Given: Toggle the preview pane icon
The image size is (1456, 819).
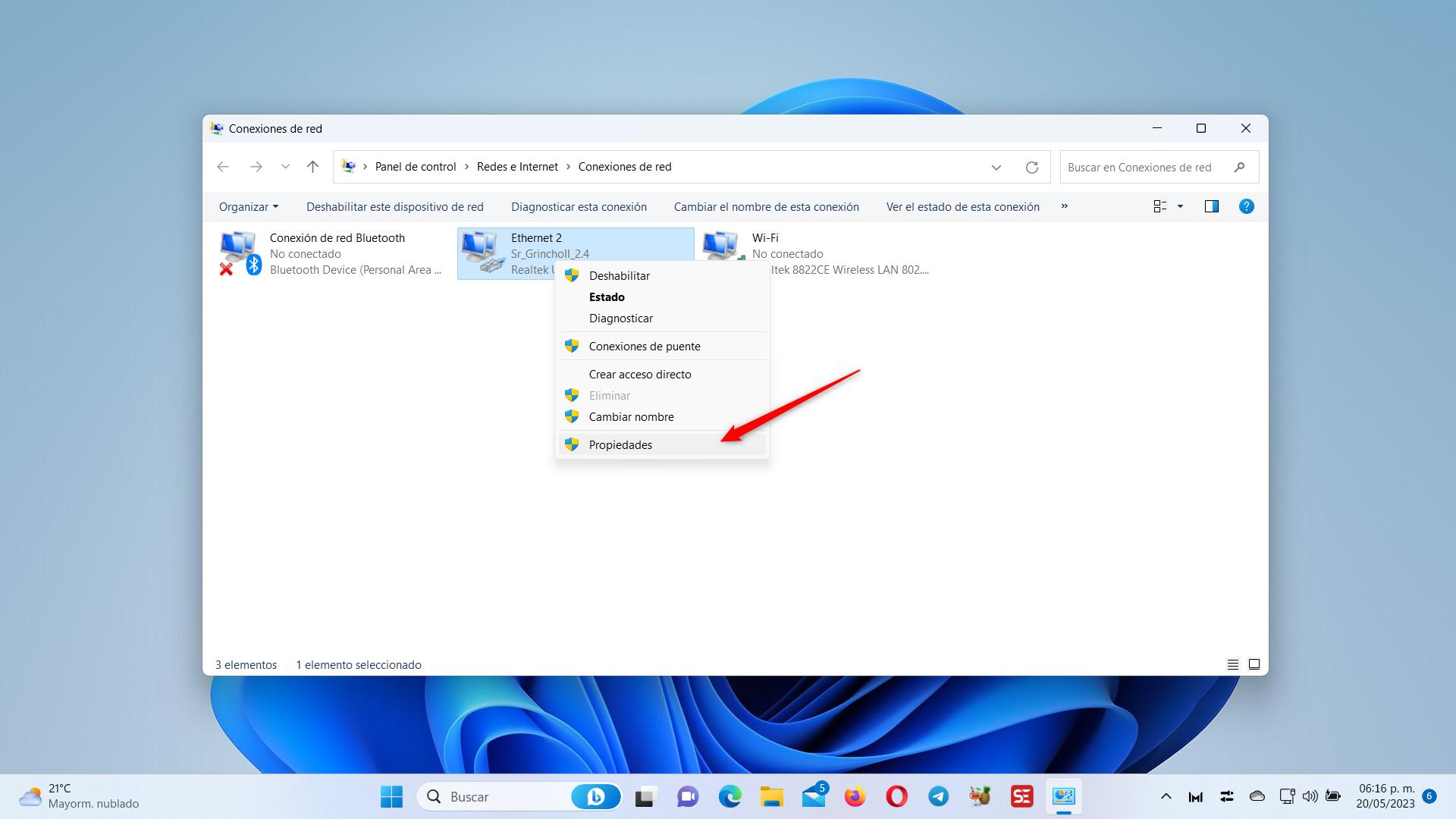Looking at the screenshot, I should (1211, 206).
